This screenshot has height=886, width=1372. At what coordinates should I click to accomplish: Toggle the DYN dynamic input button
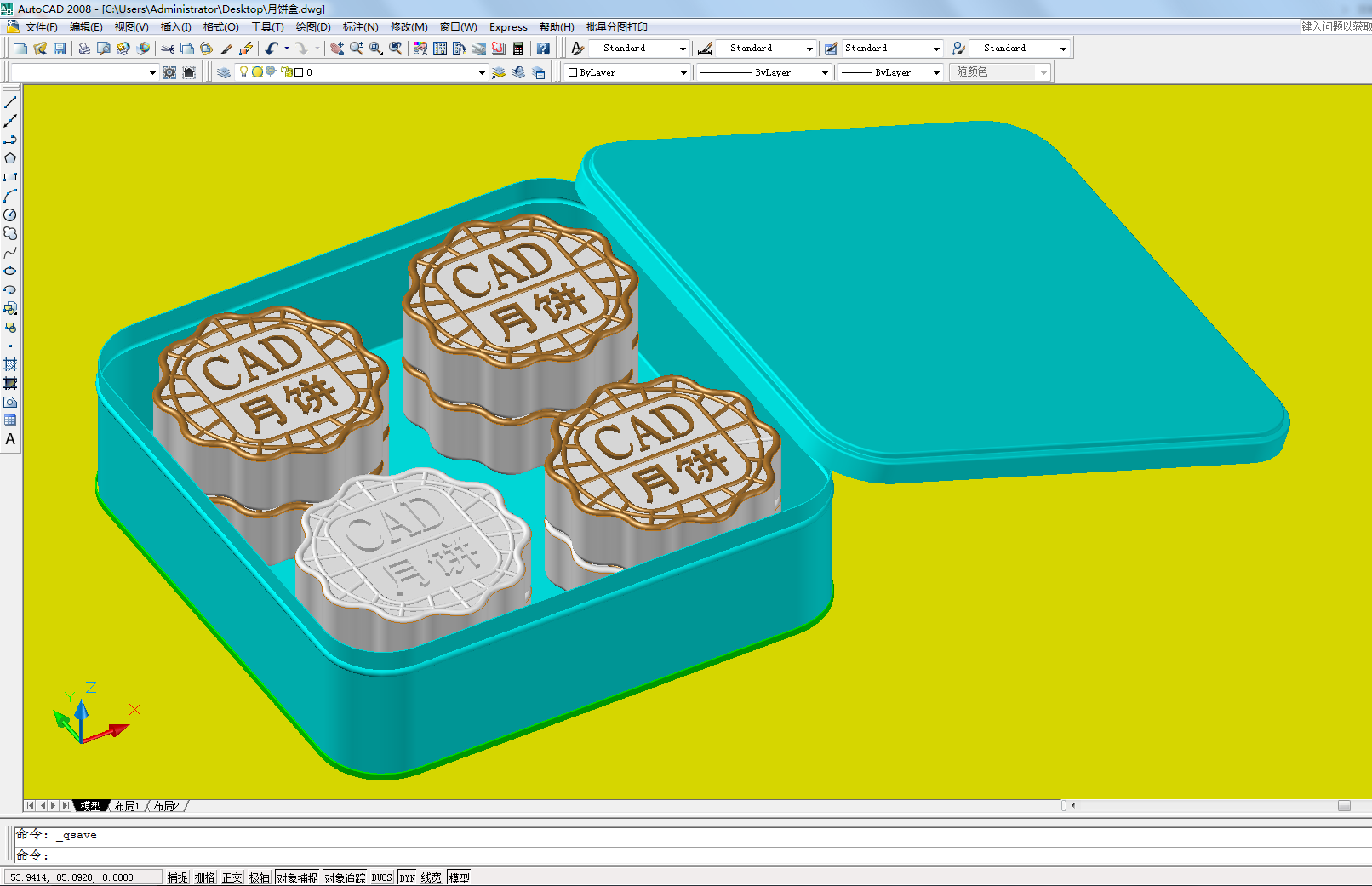408,877
